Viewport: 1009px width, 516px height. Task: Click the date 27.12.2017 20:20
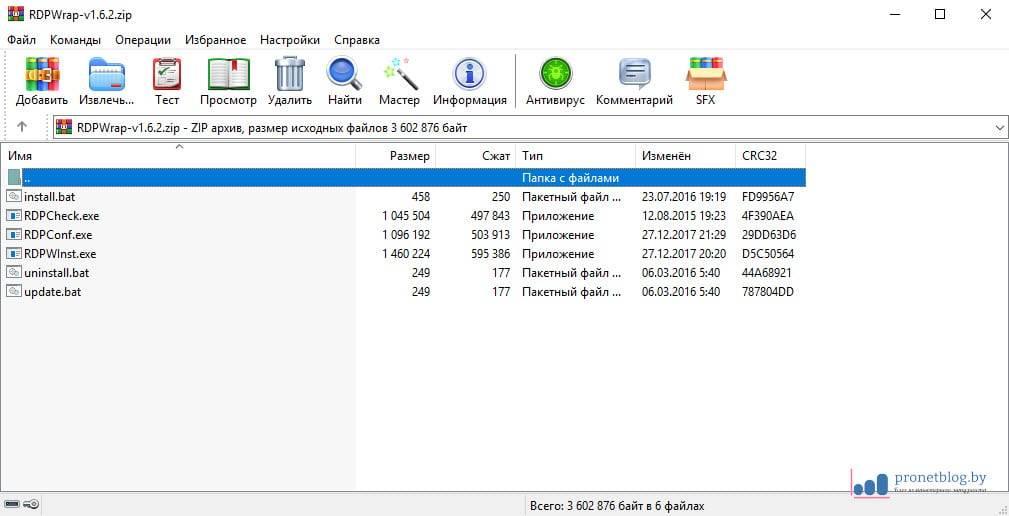[x=684, y=253]
